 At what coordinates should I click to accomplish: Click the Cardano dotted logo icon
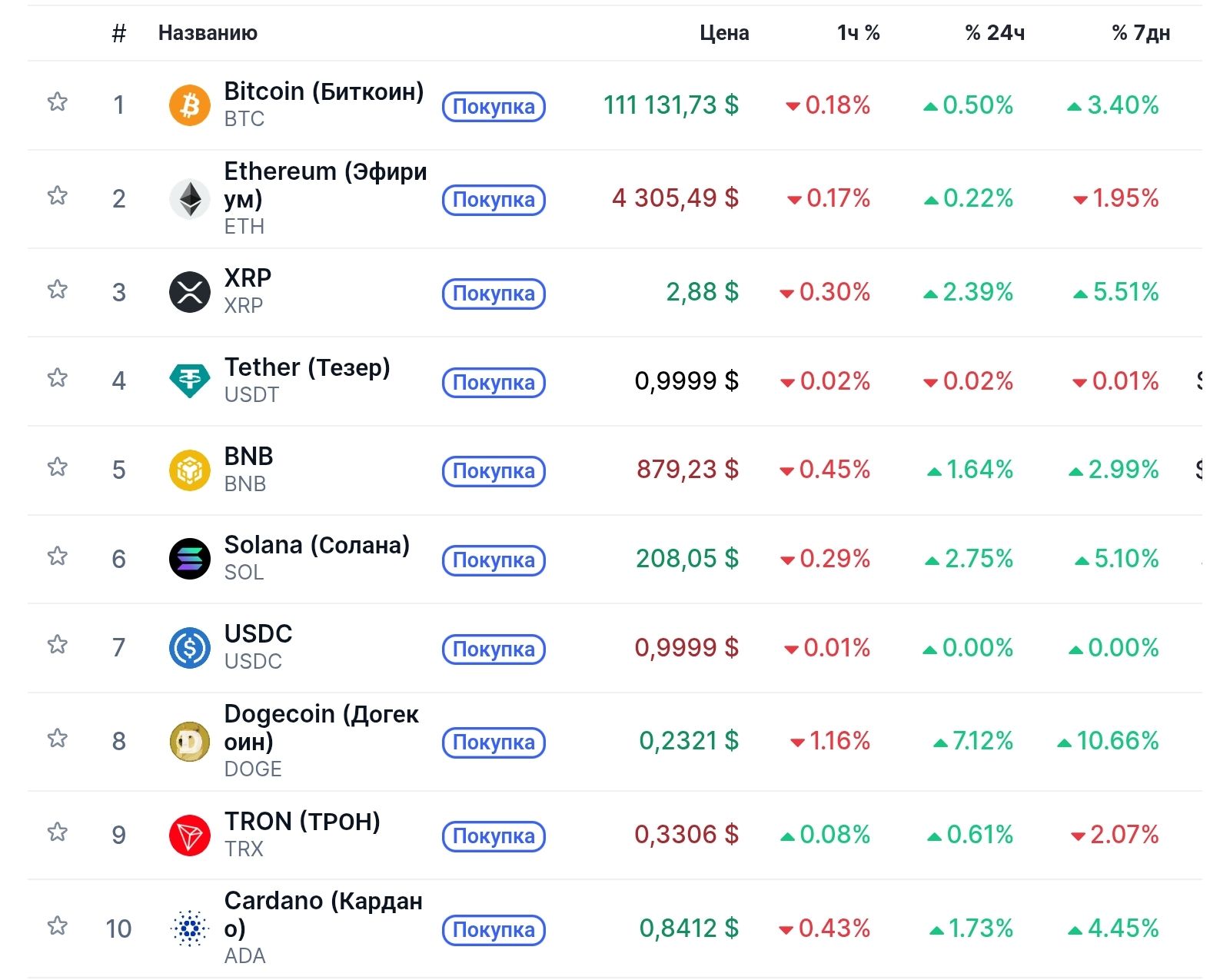[x=189, y=929]
